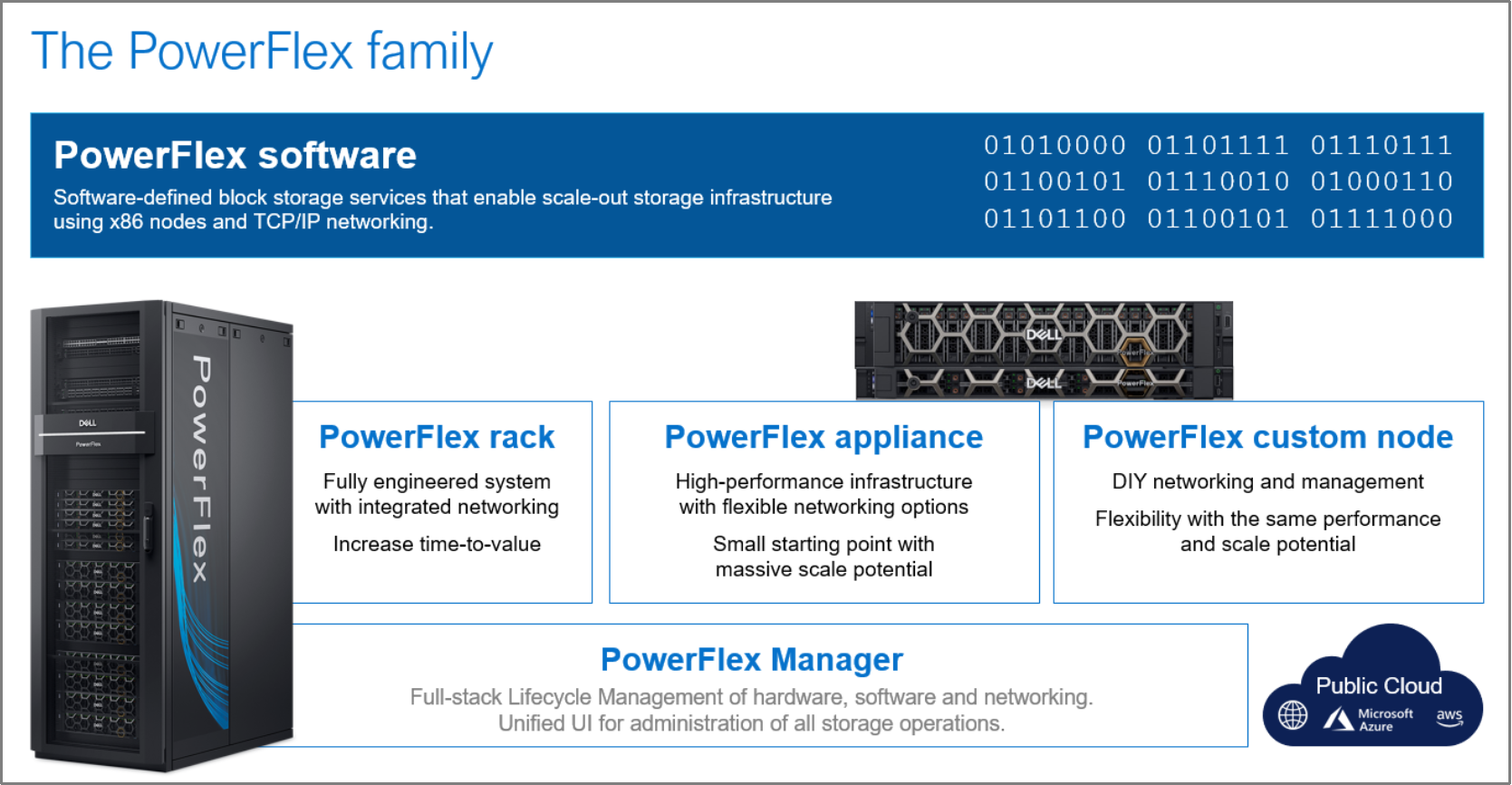Click binary value 01000110
1512x785 pixels.
[1382, 181]
